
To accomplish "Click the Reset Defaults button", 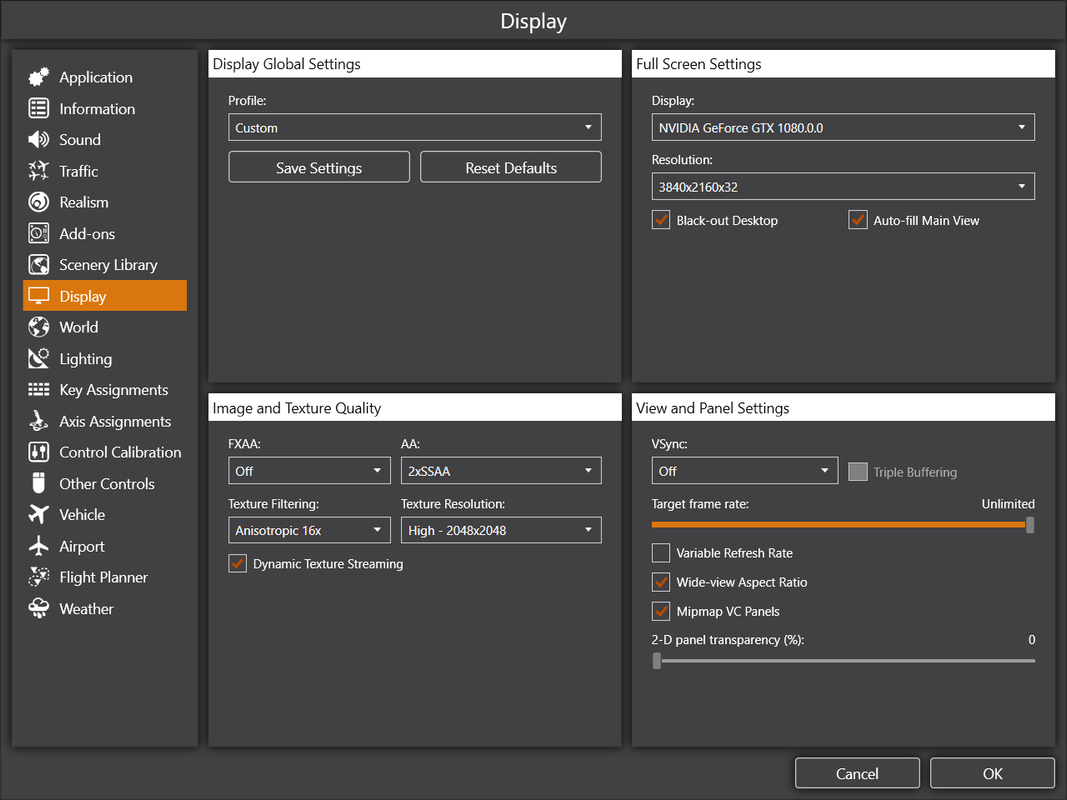I will (x=511, y=167).
